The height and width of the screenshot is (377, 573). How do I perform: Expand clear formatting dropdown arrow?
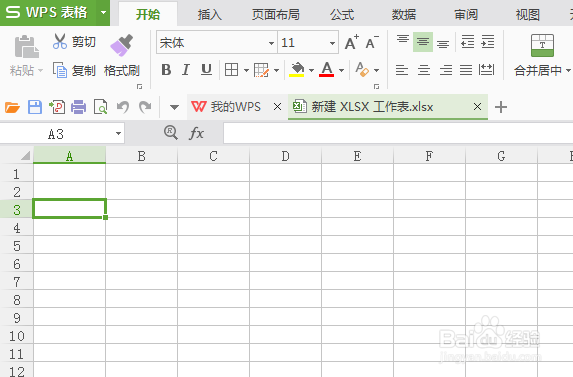376,70
